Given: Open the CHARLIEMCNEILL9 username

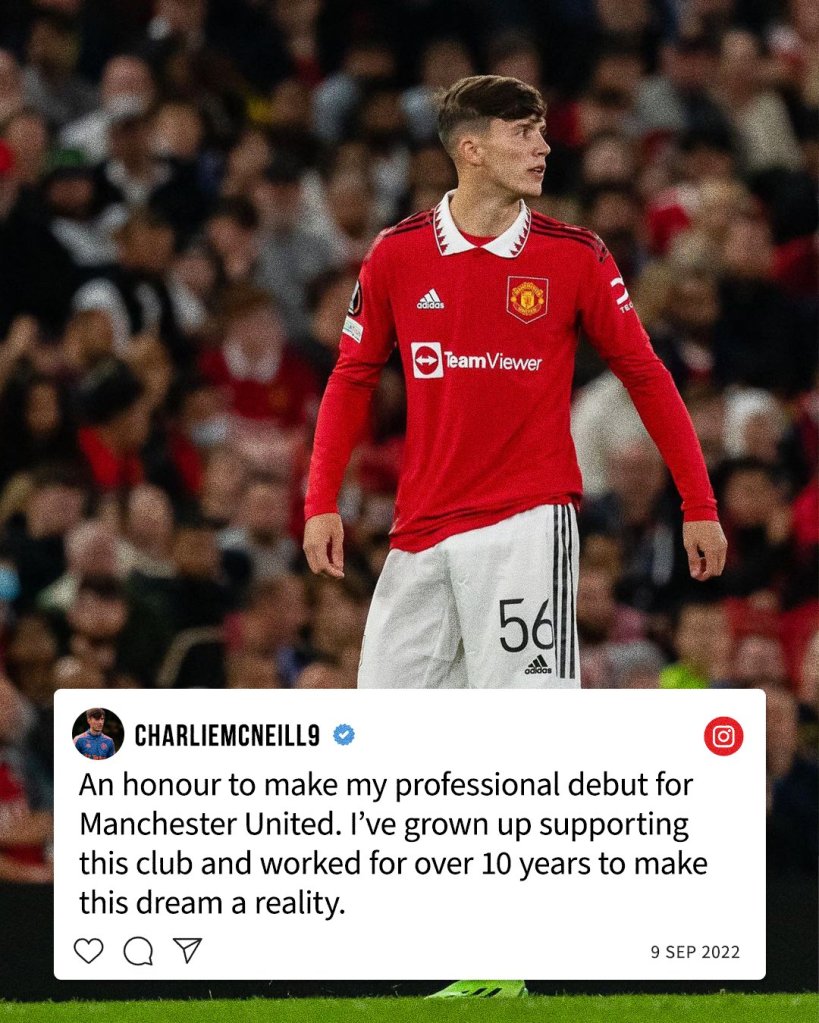Looking at the screenshot, I should tap(227, 735).
